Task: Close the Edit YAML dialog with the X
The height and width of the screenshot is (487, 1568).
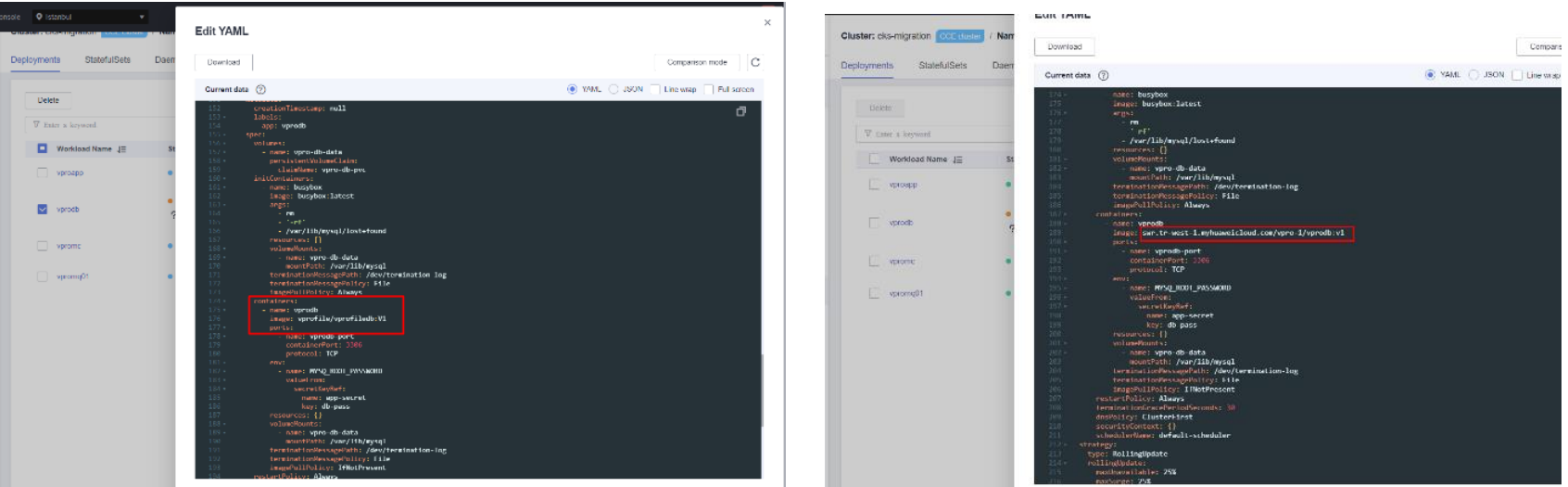Action: [x=766, y=22]
